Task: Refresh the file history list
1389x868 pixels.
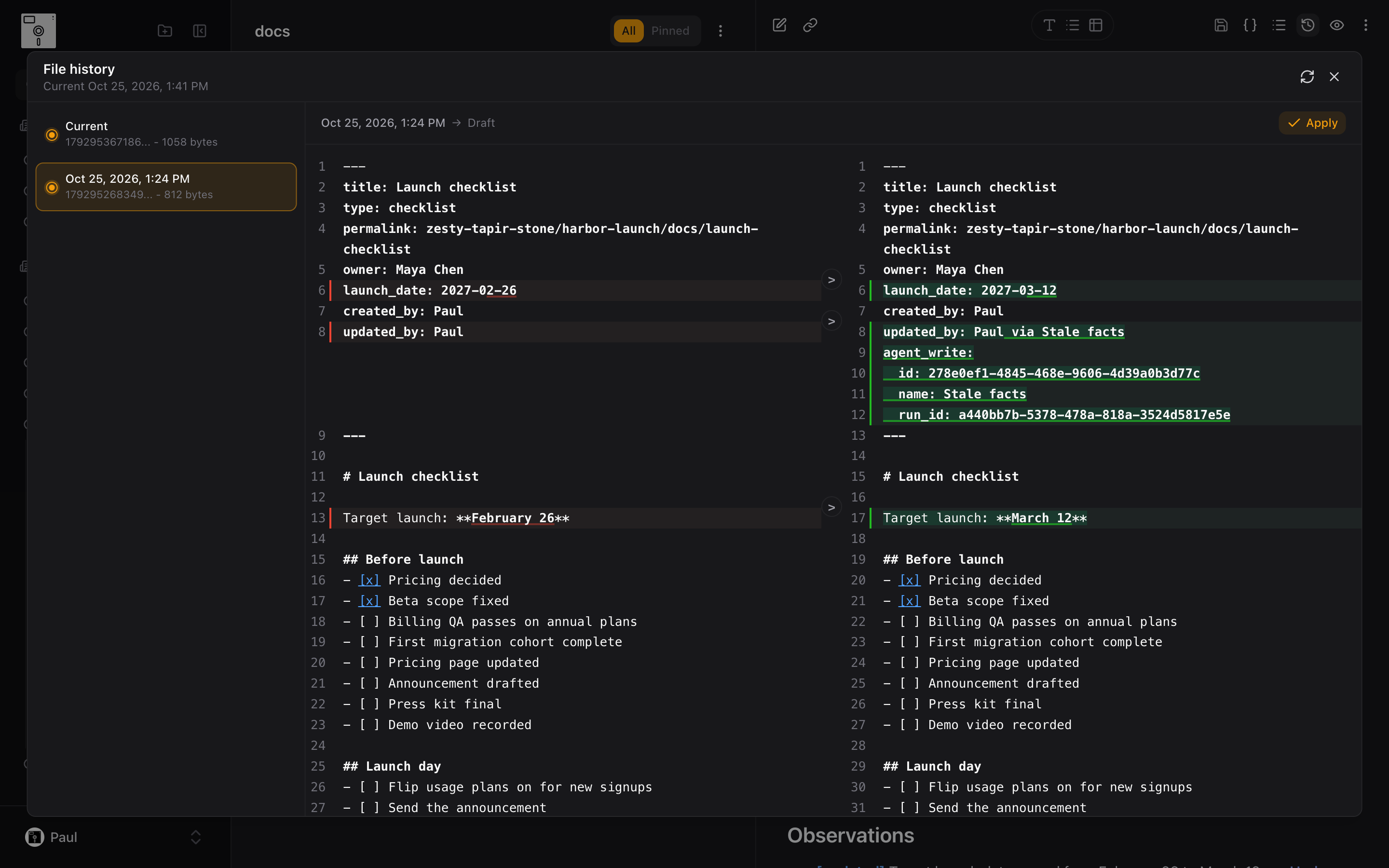Action: pyautogui.click(x=1307, y=77)
